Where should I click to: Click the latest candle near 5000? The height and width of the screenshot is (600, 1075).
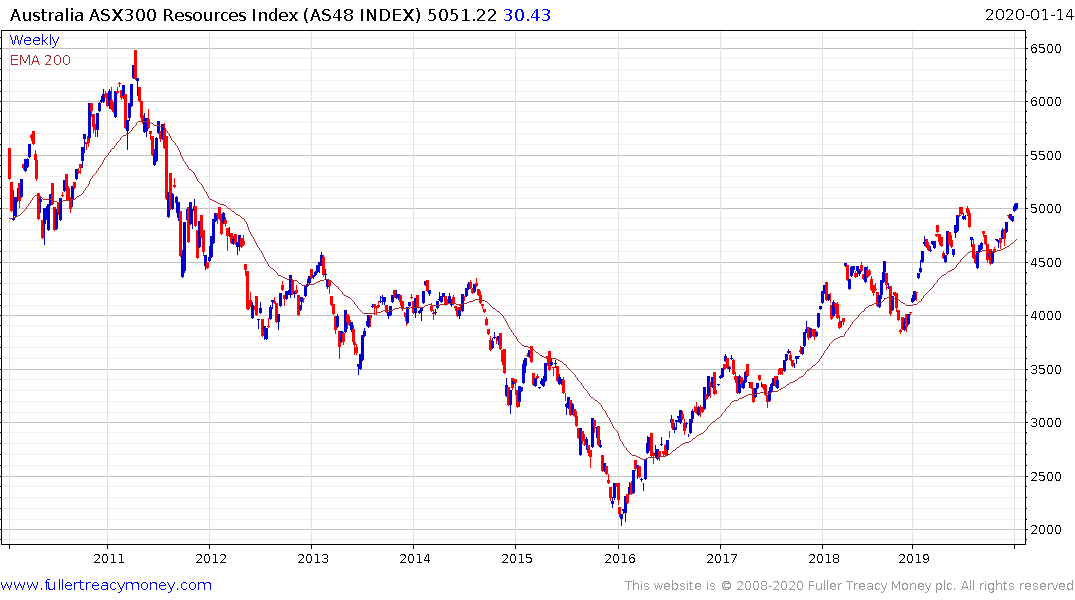click(1015, 206)
